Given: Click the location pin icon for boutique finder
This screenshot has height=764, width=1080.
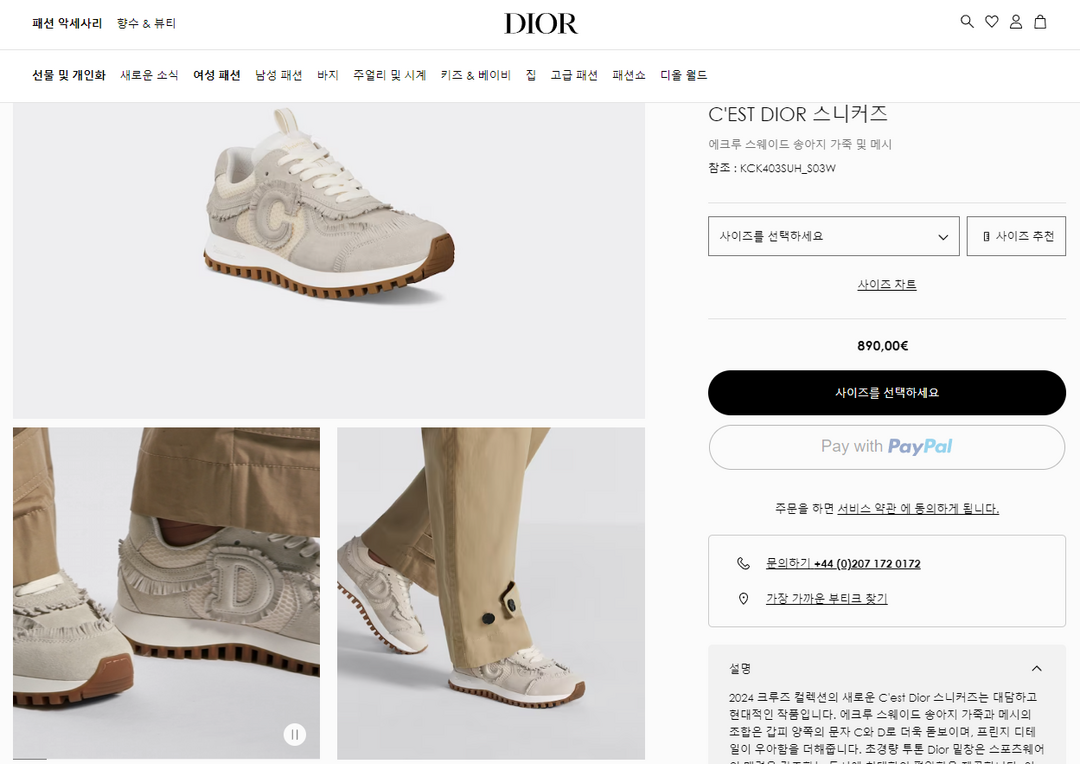Looking at the screenshot, I should click(x=743, y=599).
